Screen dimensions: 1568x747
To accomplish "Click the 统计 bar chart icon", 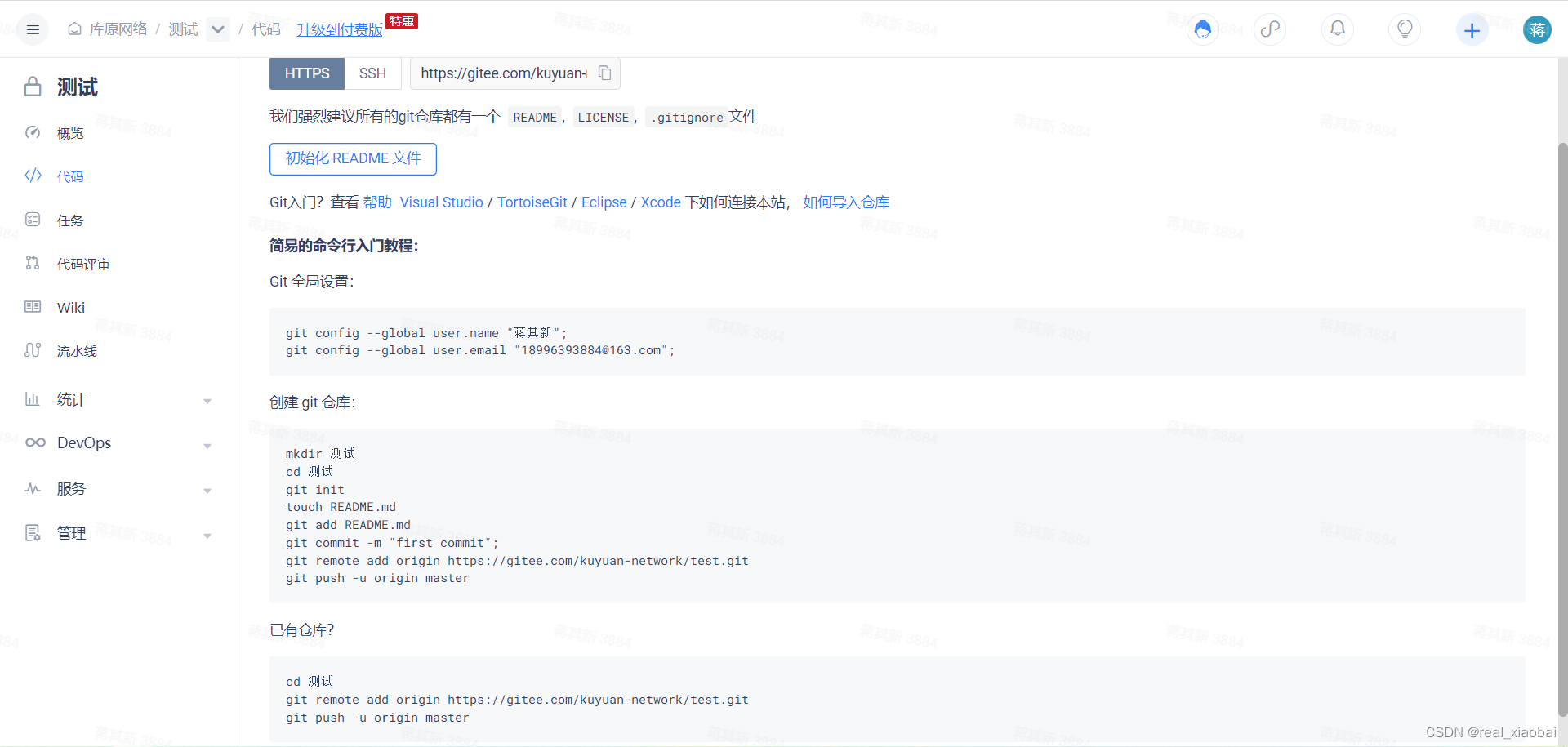I will click(x=33, y=399).
